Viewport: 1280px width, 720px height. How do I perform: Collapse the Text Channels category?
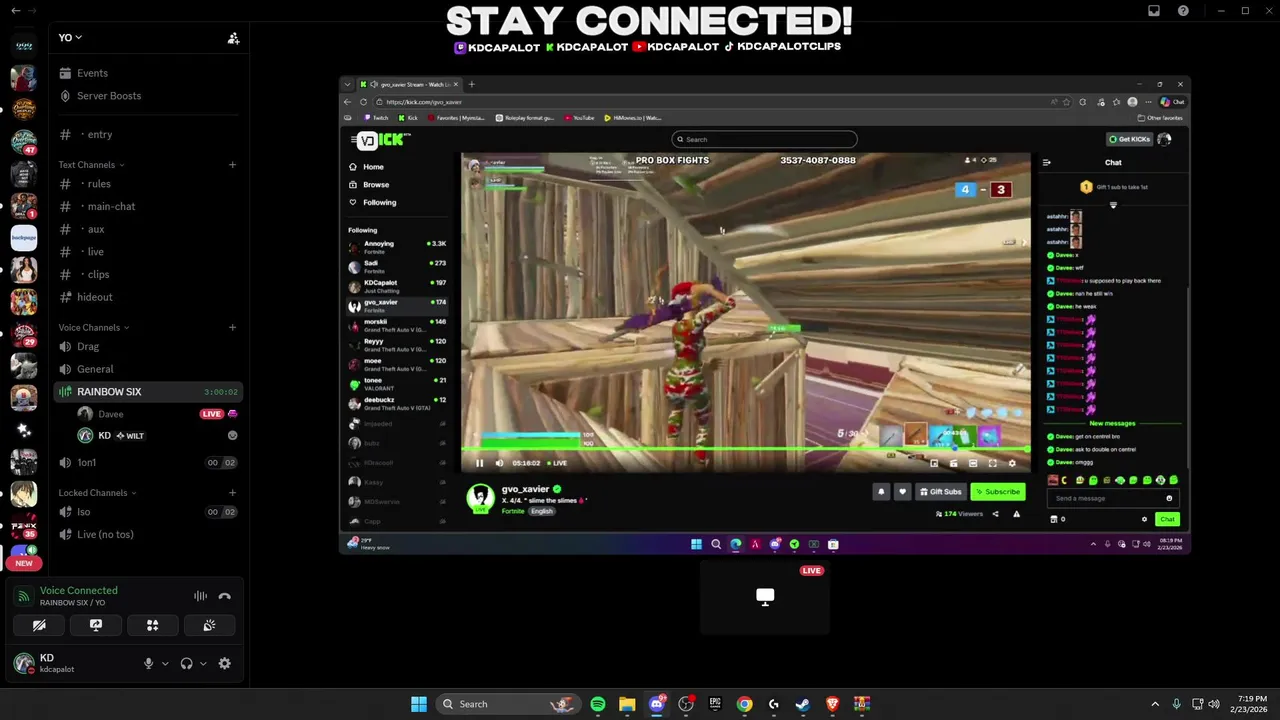91,164
